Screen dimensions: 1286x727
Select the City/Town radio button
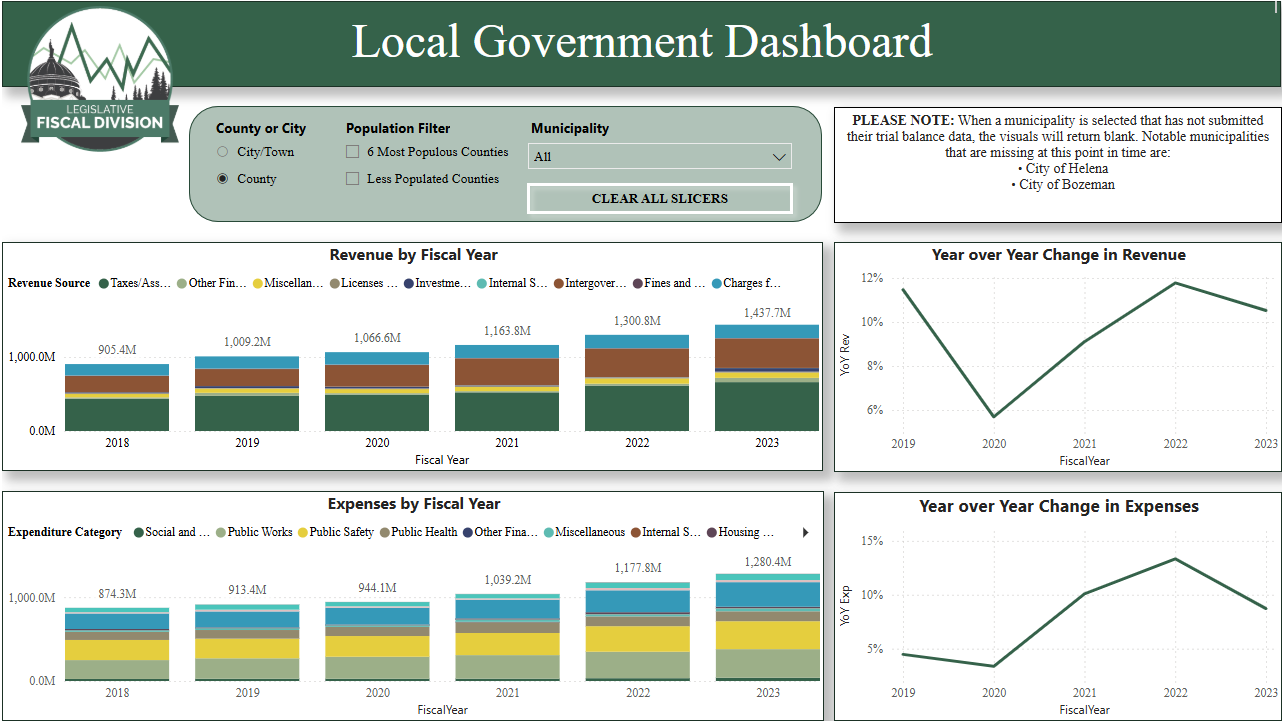(223, 152)
